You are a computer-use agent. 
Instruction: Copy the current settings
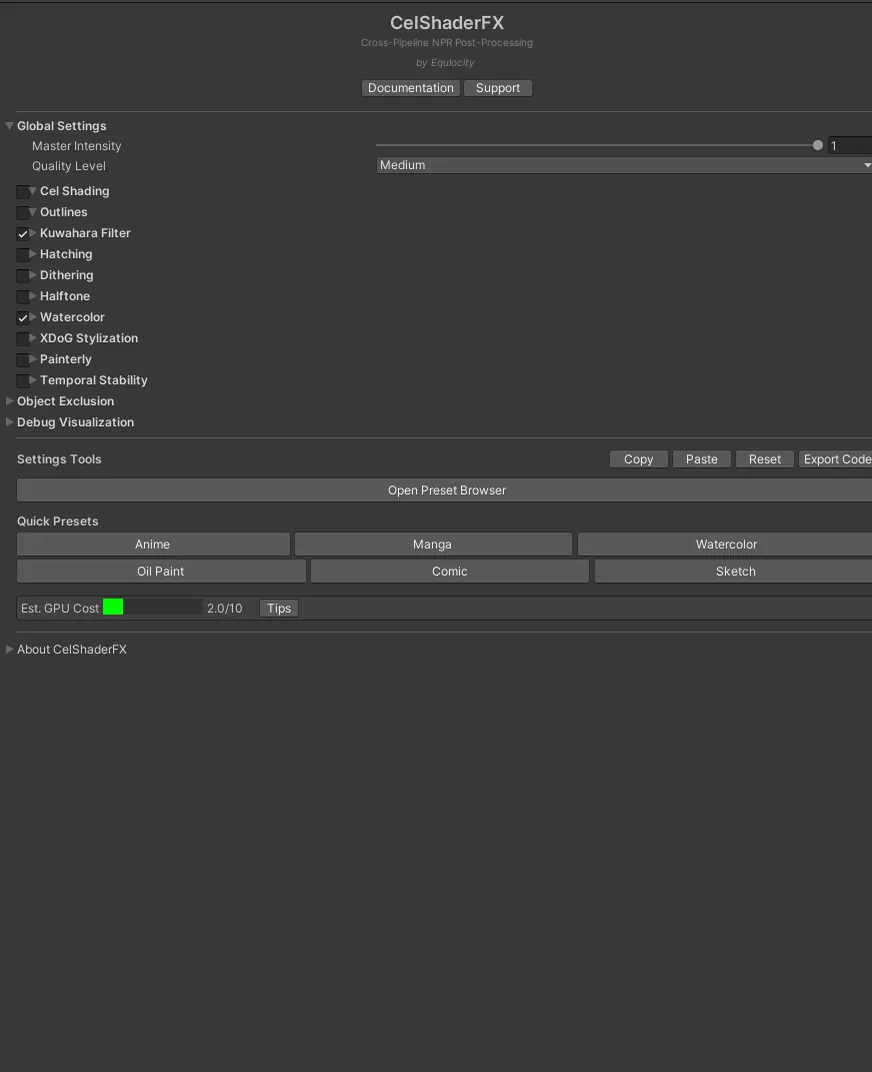(x=639, y=459)
